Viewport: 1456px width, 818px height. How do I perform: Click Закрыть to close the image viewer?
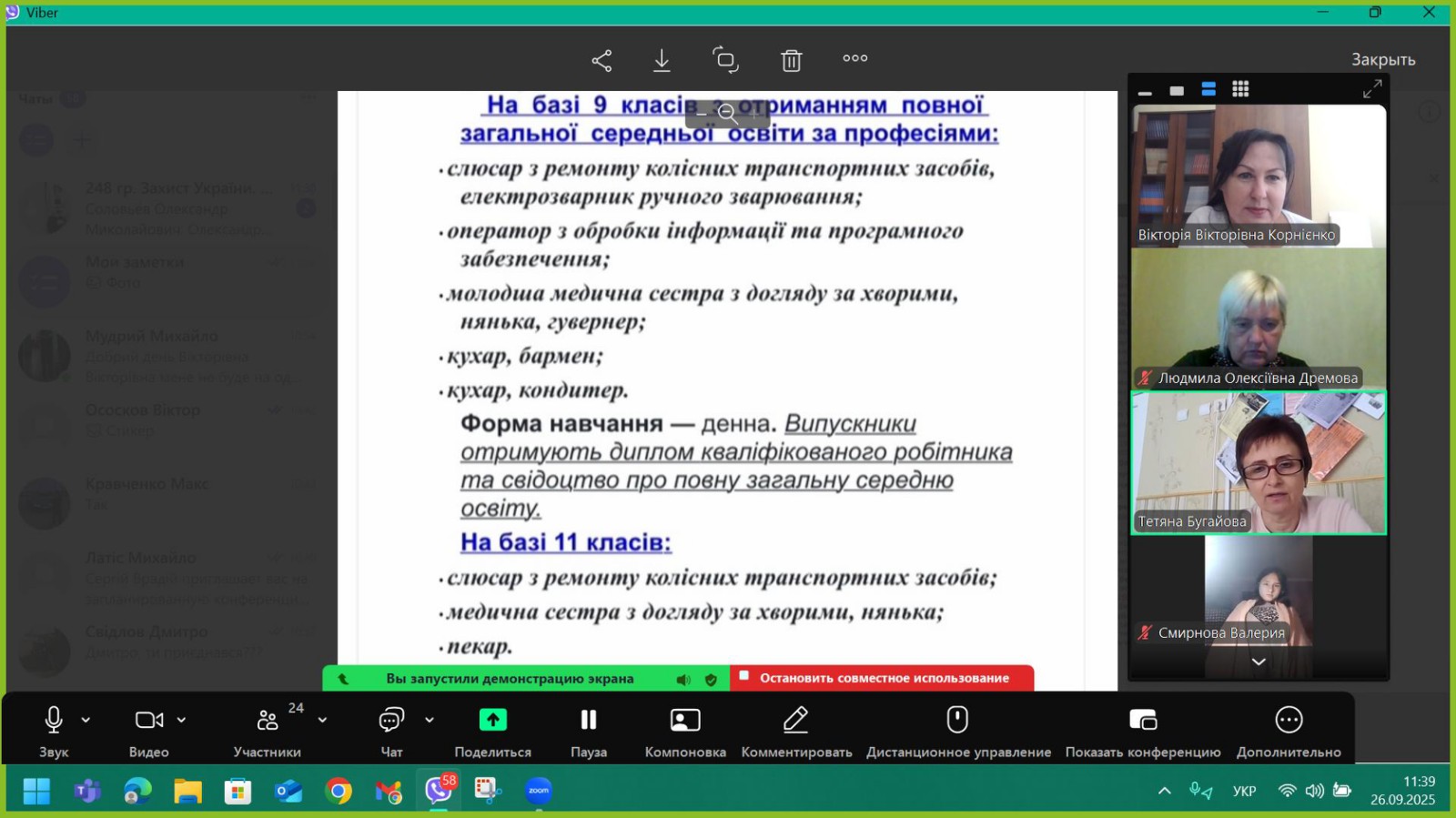1382,60
